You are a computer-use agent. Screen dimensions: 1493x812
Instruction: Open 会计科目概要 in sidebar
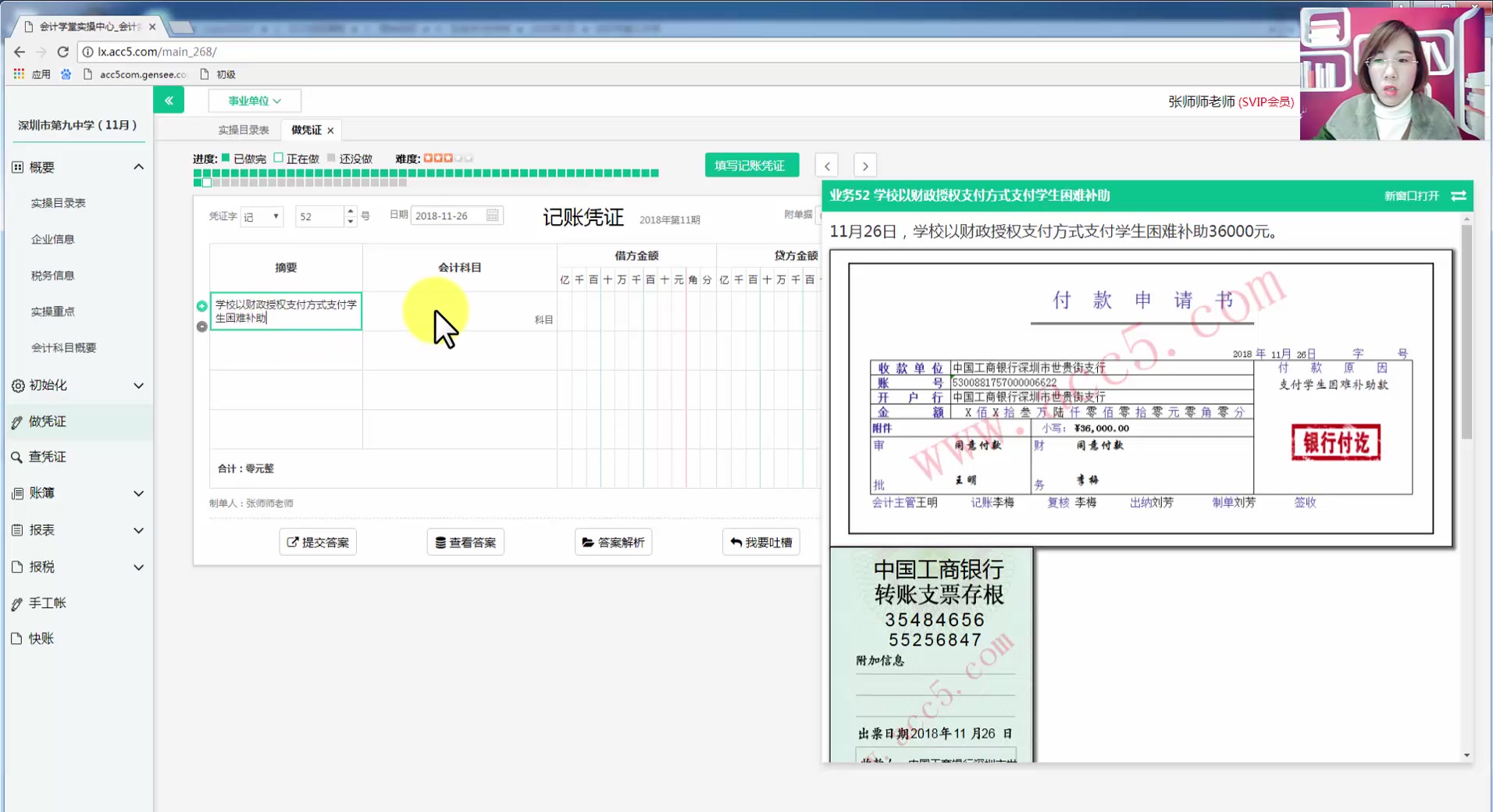point(63,348)
